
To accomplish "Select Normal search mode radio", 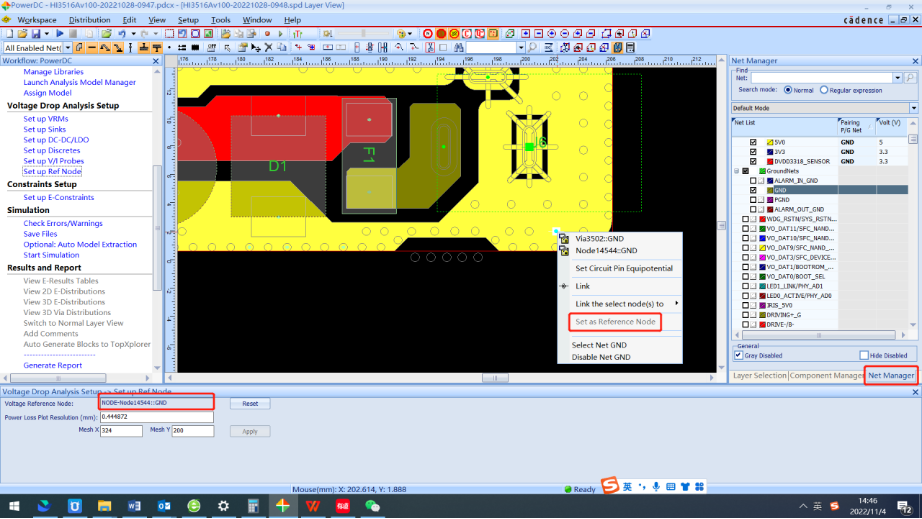I will click(788, 90).
